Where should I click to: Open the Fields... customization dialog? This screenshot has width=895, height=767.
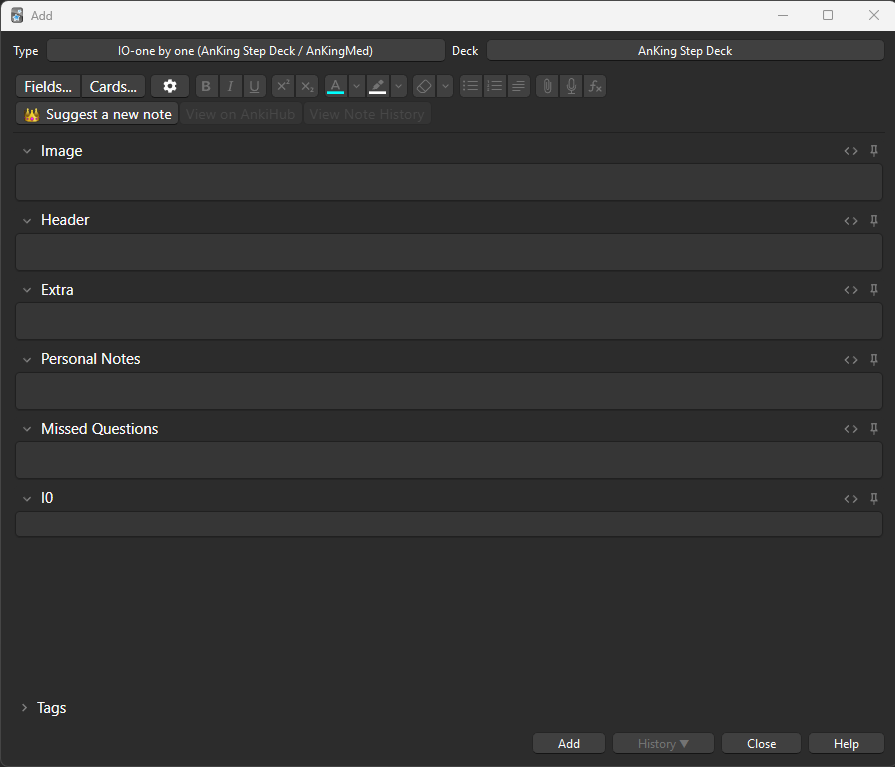[x=47, y=87]
